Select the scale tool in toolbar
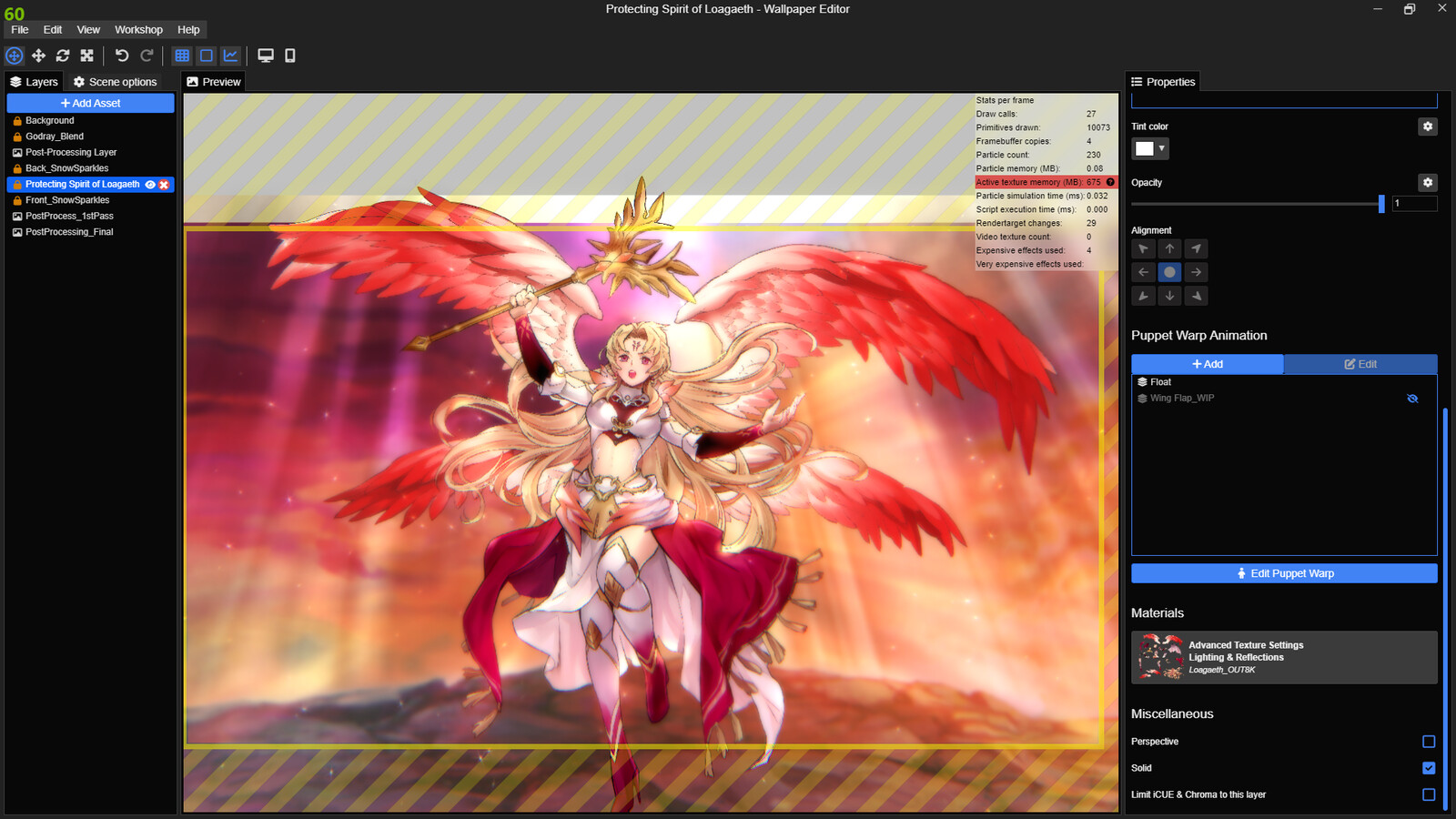Image resolution: width=1456 pixels, height=819 pixels. click(87, 56)
